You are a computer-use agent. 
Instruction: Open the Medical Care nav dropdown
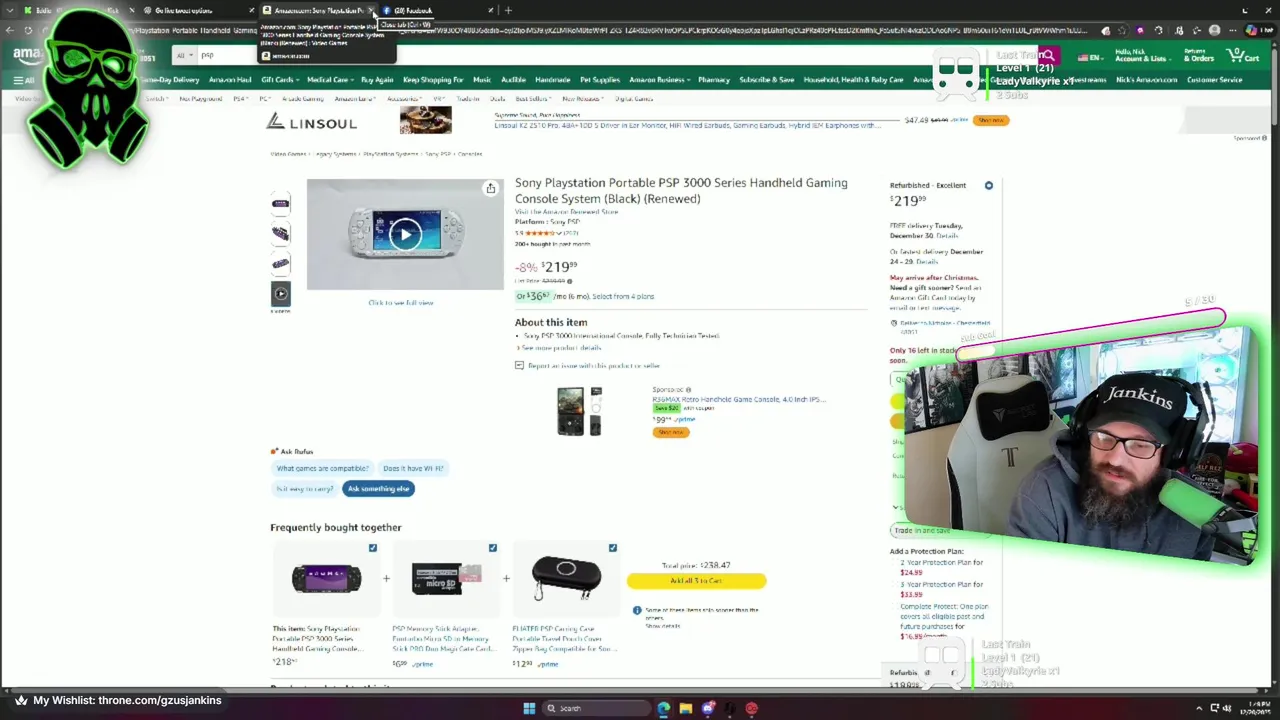click(329, 80)
